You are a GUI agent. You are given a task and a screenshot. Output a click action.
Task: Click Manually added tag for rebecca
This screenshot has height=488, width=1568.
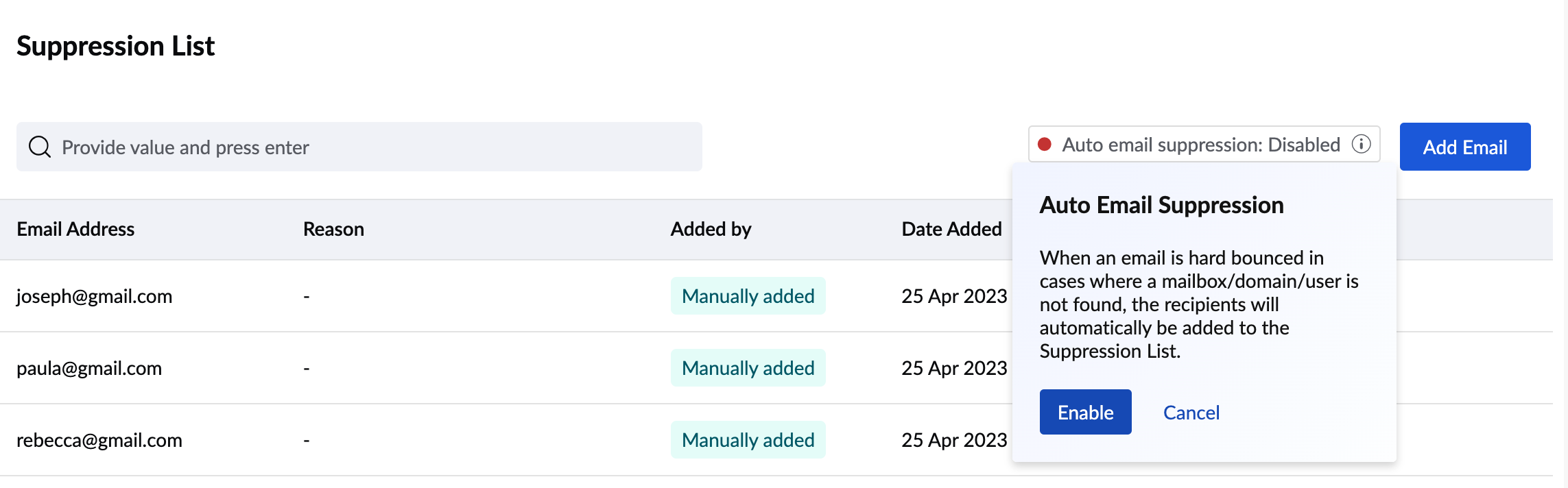(748, 440)
